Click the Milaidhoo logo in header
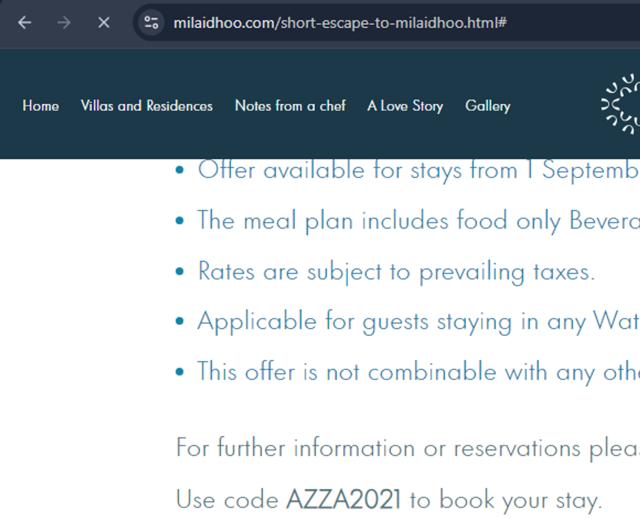Screen dimensions: 640x519 tap(621, 104)
